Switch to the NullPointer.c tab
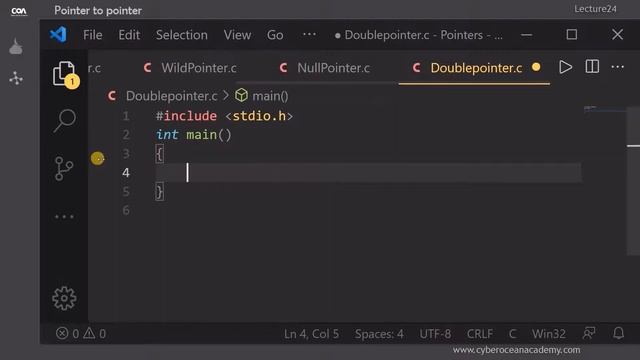The image size is (640, 360). click(325, 68)
